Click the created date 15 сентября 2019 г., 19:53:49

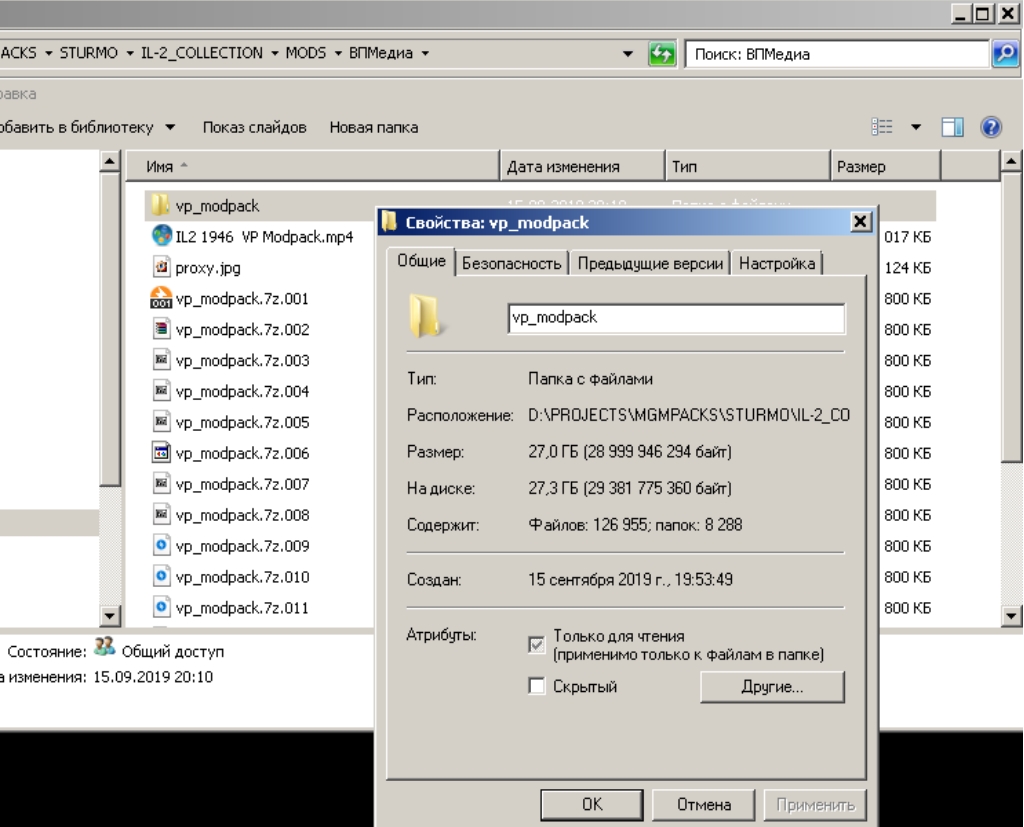630,579
